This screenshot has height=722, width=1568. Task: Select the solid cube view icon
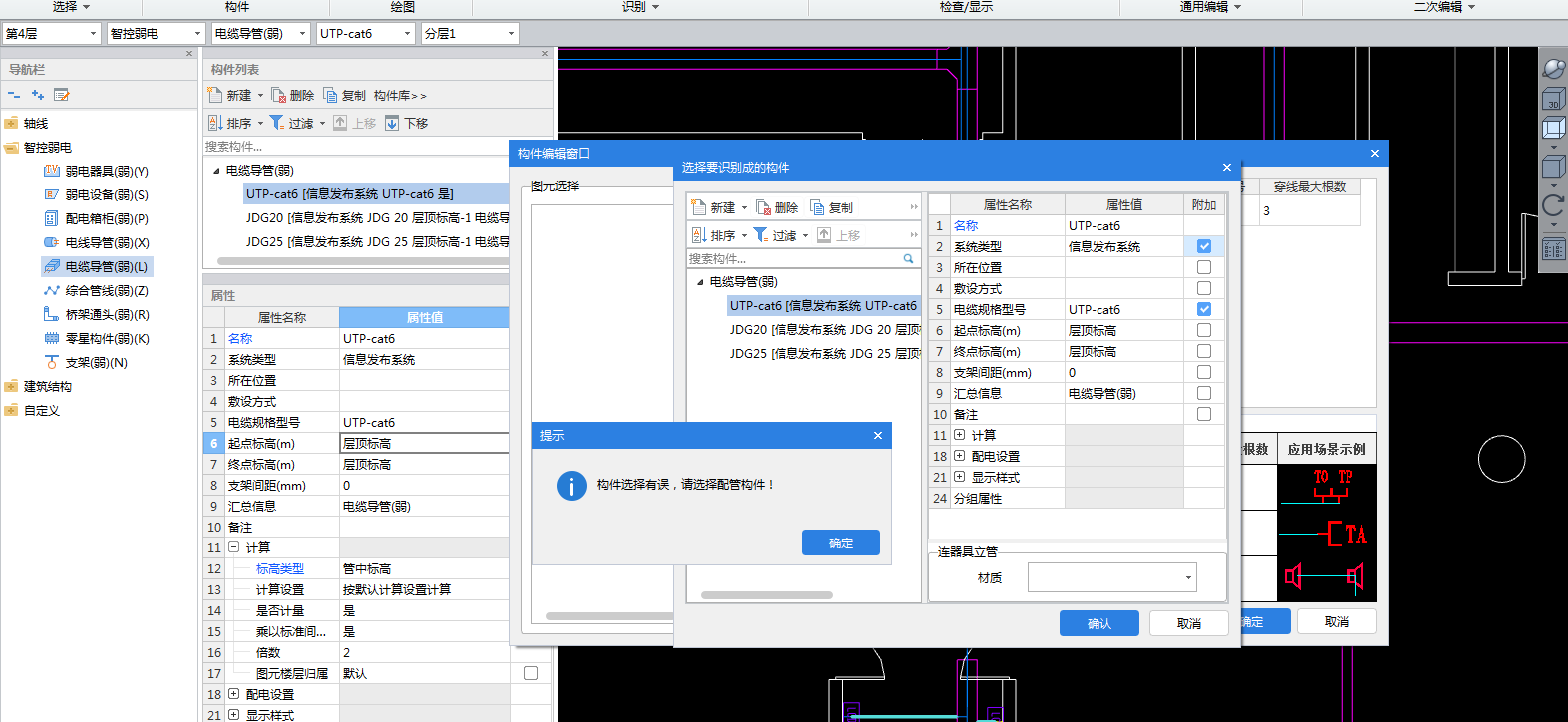pyautogui.click(x=1554, y=166)
